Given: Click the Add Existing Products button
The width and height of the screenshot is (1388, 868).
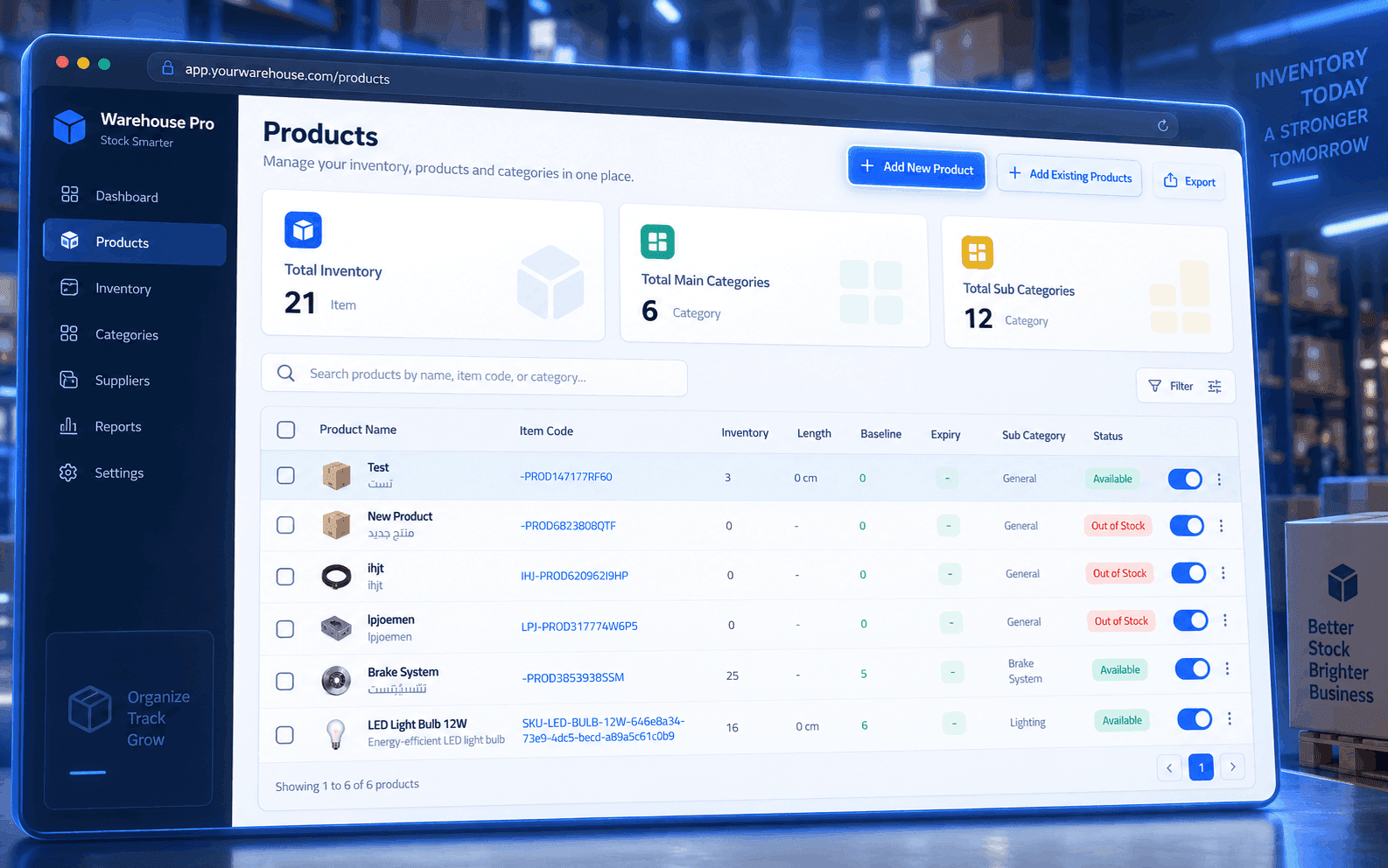Looking at the screenshot, I should coord(1069,176).
